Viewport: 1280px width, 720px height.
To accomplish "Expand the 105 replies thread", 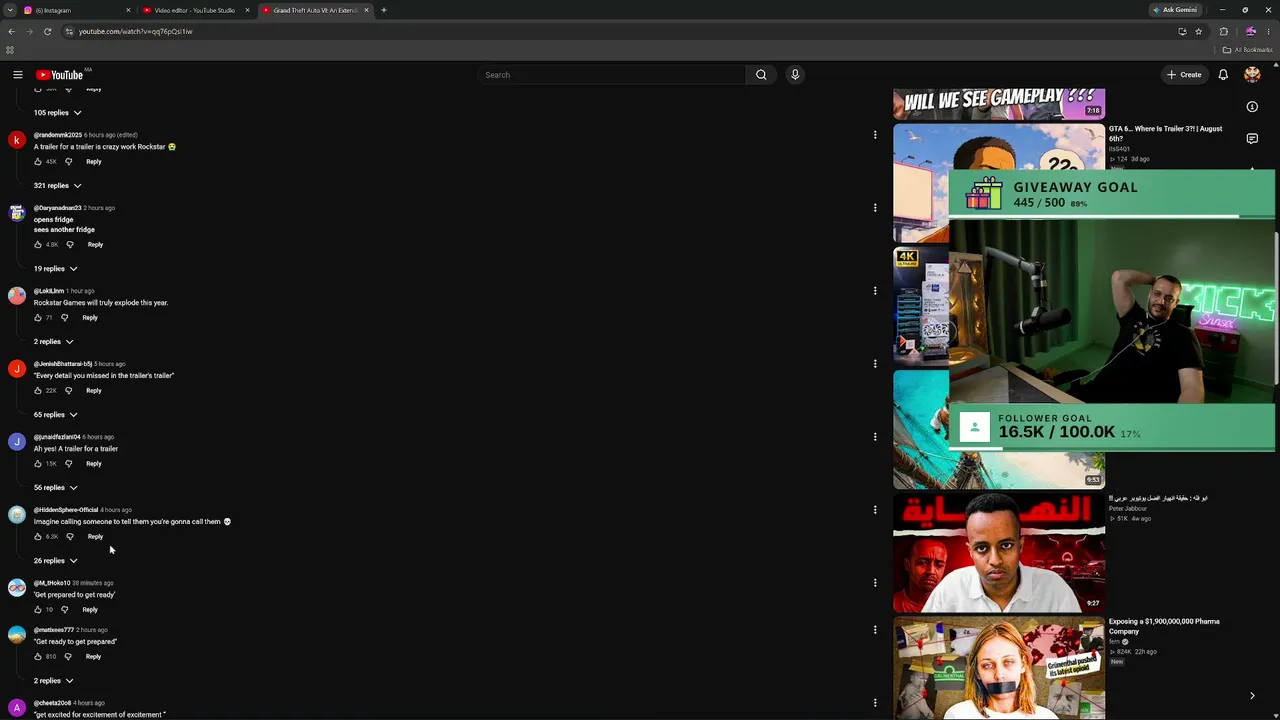I will [58, 113].
